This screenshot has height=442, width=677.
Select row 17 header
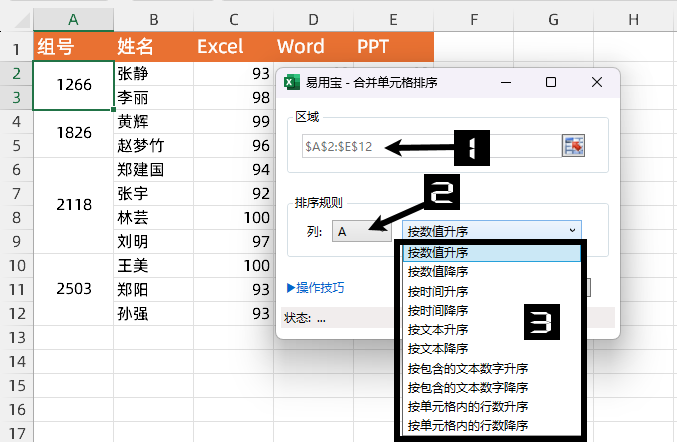(x=16, y=433)
